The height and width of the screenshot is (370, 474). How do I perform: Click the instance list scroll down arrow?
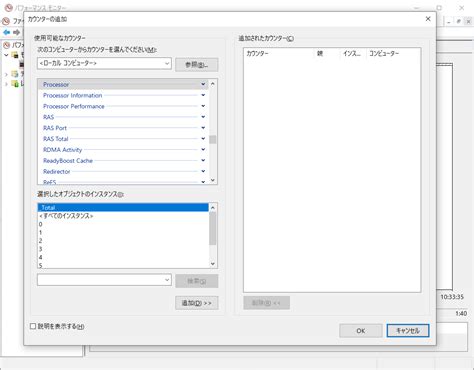pos(213,264)
